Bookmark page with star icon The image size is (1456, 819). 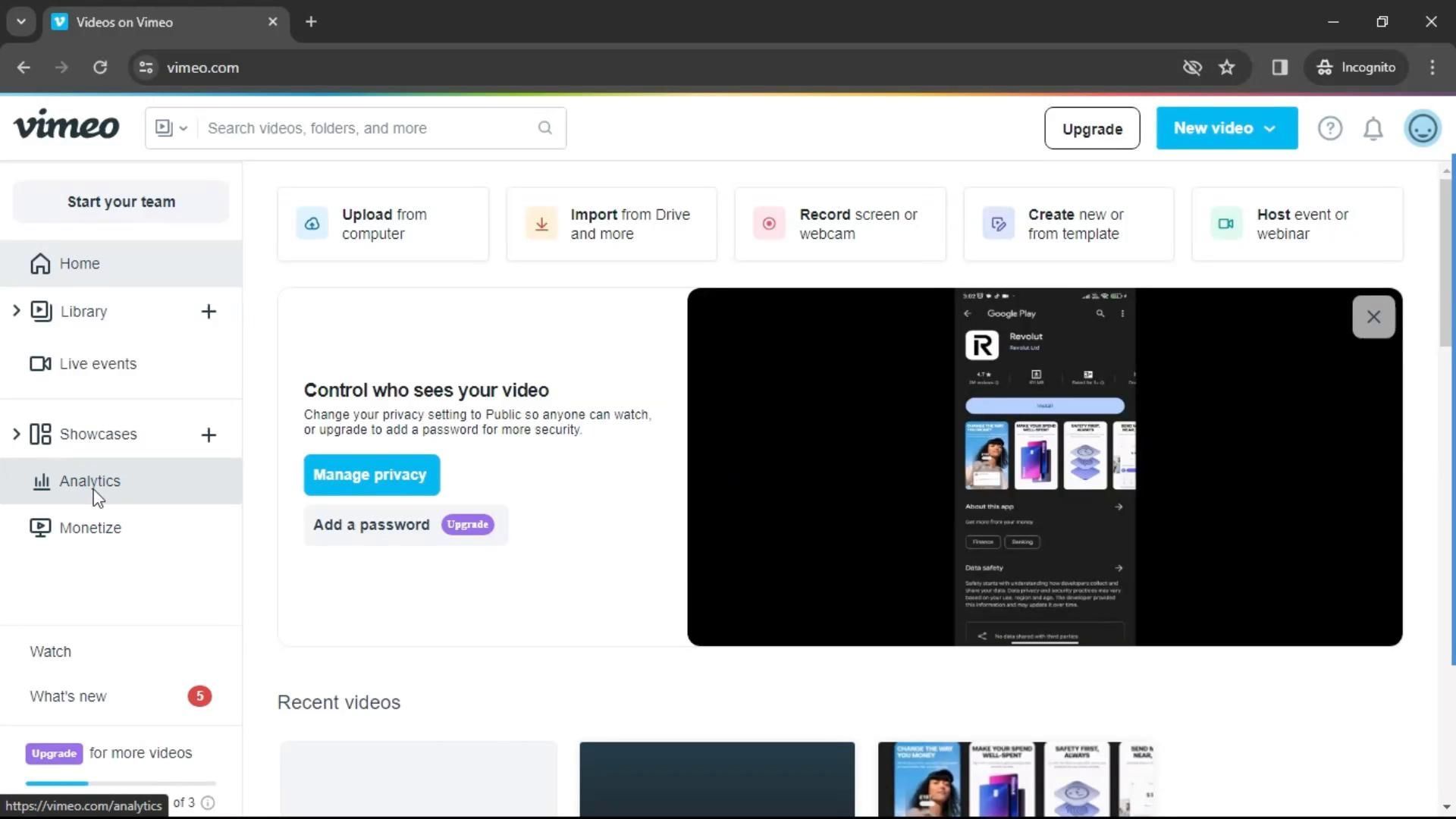pos(1226,67)
